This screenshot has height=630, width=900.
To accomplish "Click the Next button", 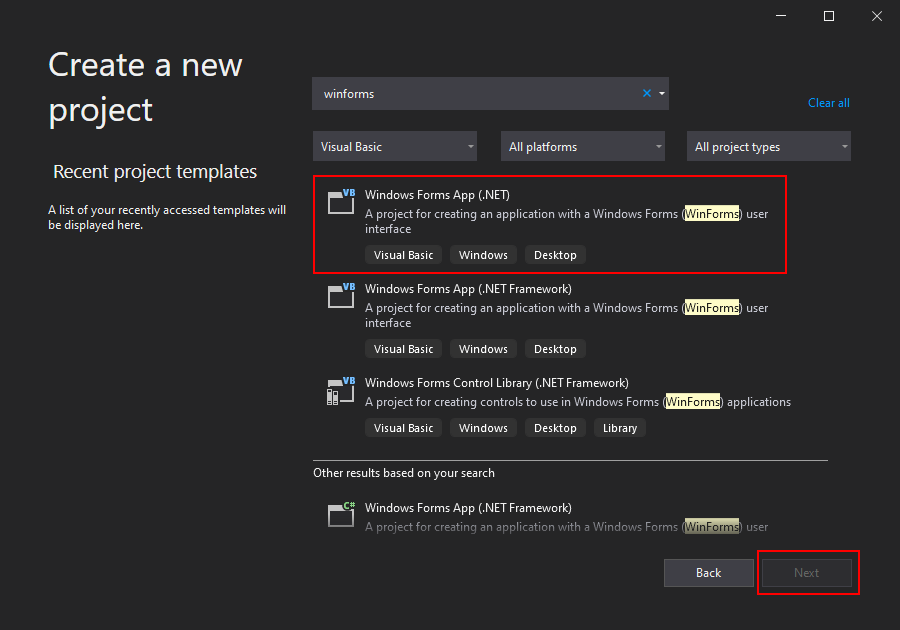I will [x=806, y=573].
